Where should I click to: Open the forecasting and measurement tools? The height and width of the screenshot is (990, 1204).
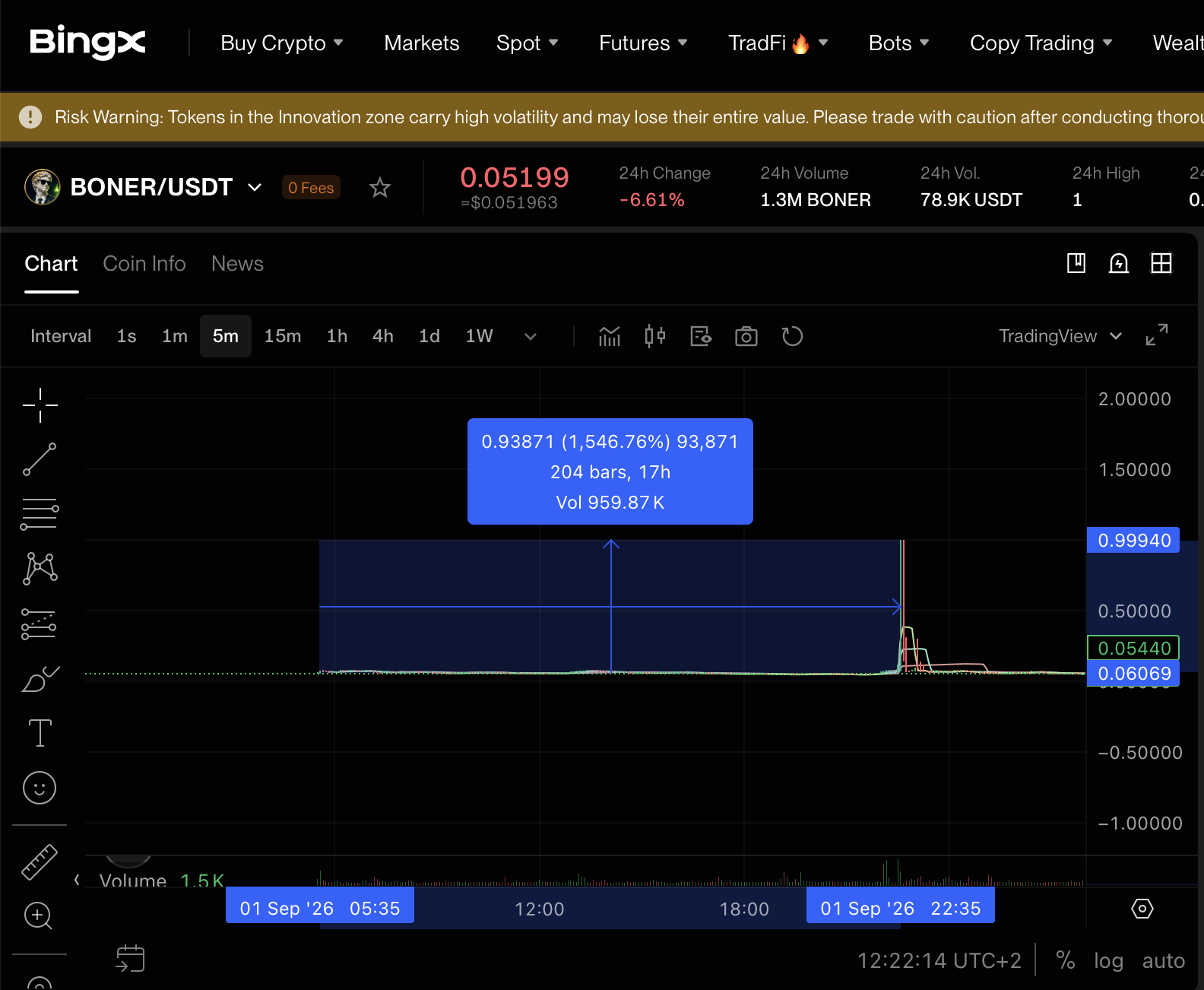point(39,624)
